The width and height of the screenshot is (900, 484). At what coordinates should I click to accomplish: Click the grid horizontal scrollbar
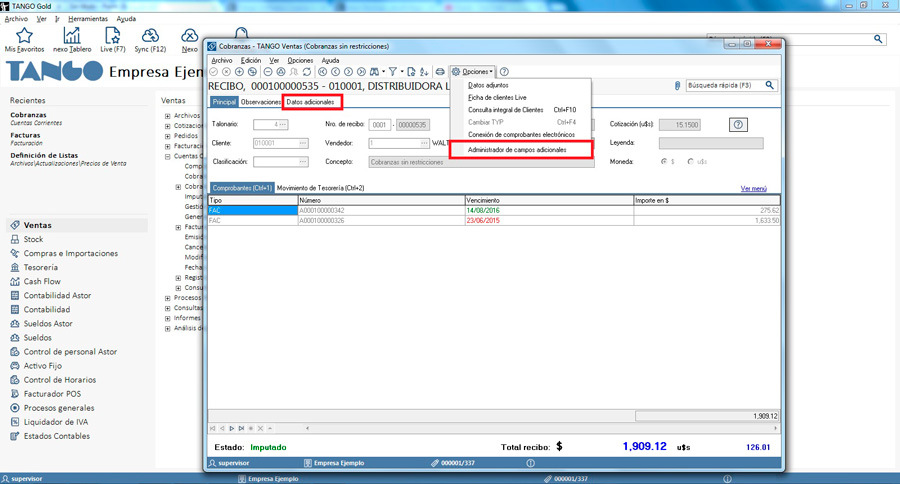pyautogui.click(x=540, y=428)
